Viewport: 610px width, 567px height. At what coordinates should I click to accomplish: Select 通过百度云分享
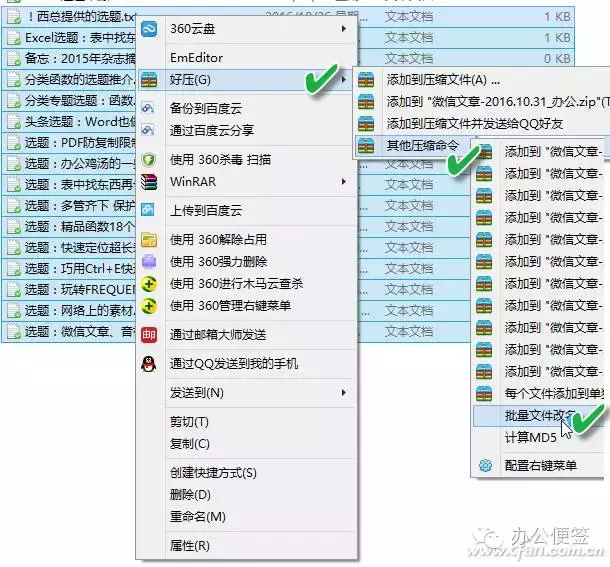[x=212, y=130]
